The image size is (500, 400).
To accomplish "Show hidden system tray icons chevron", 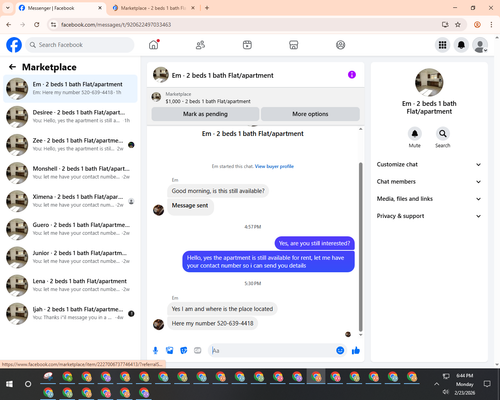I will coord(436,384).
